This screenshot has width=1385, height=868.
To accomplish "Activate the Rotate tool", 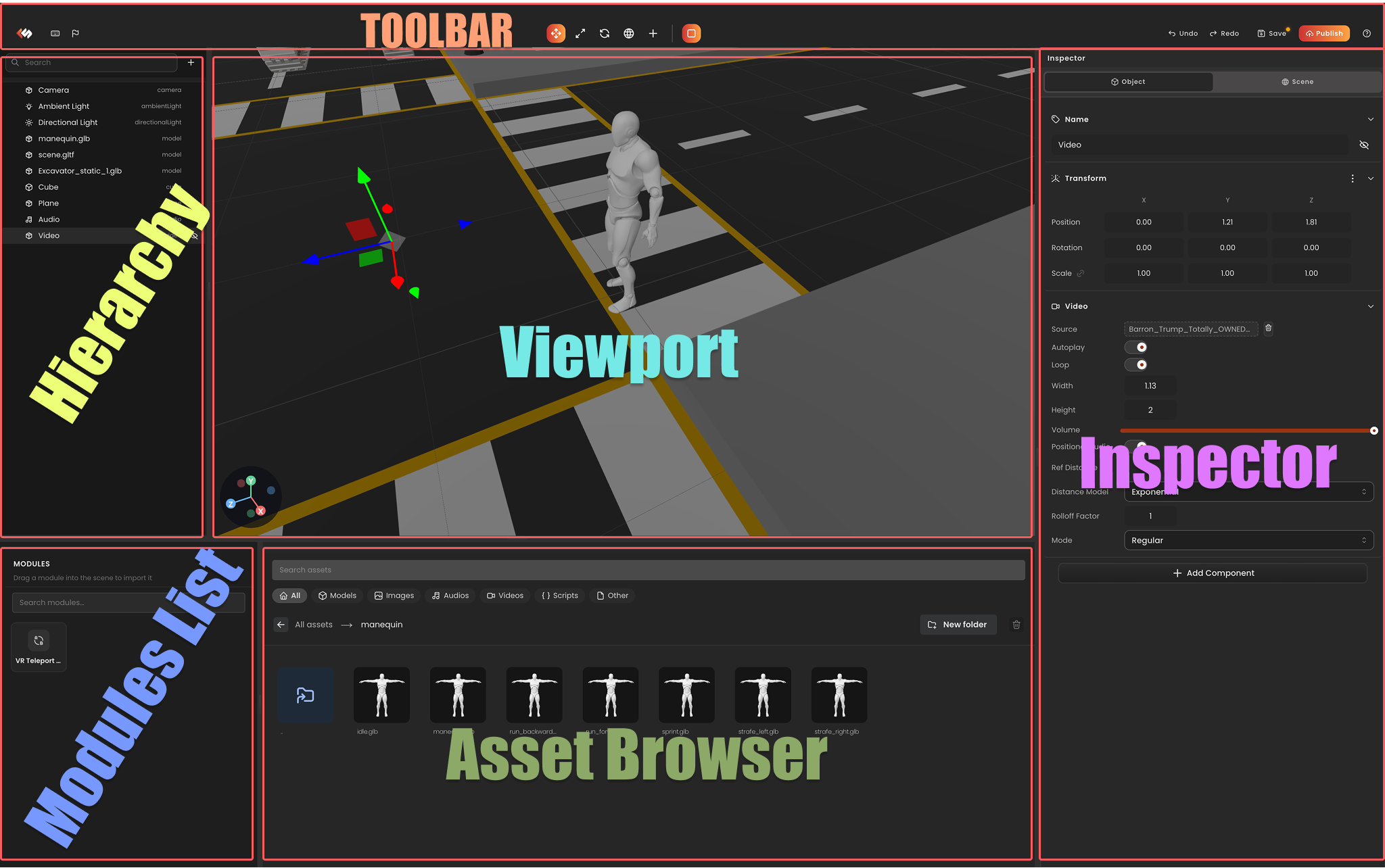I will point(604,33).
